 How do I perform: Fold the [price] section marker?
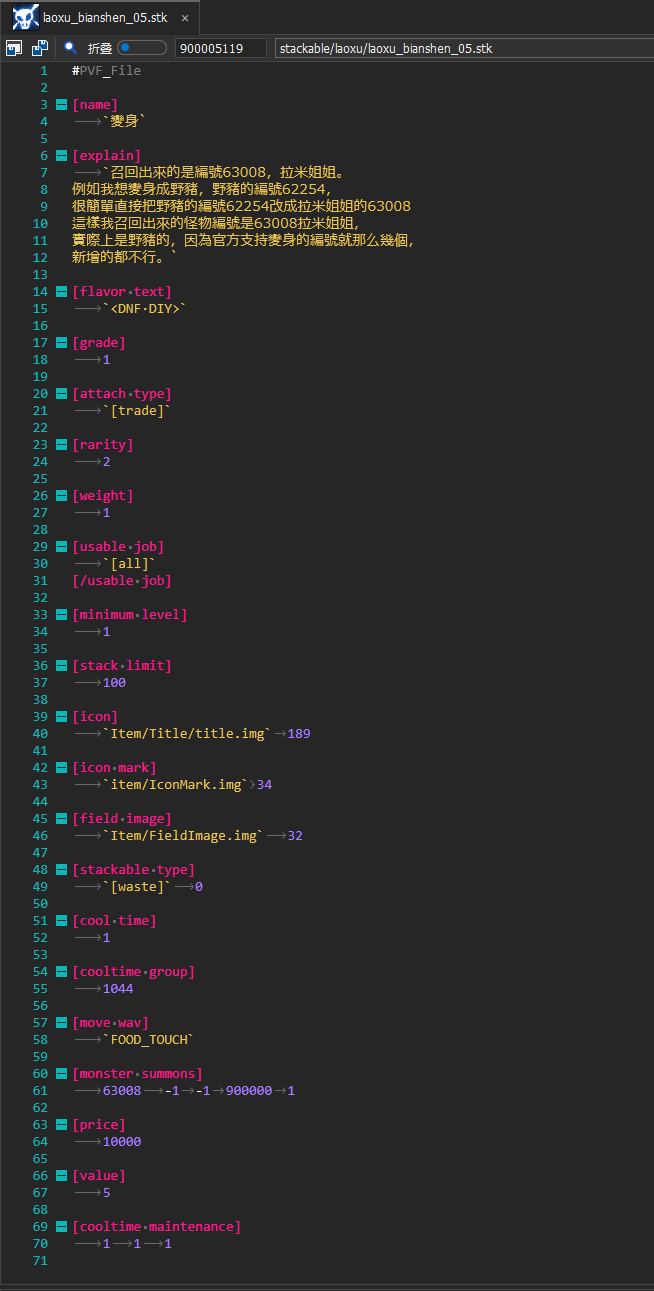(61, 1125)
